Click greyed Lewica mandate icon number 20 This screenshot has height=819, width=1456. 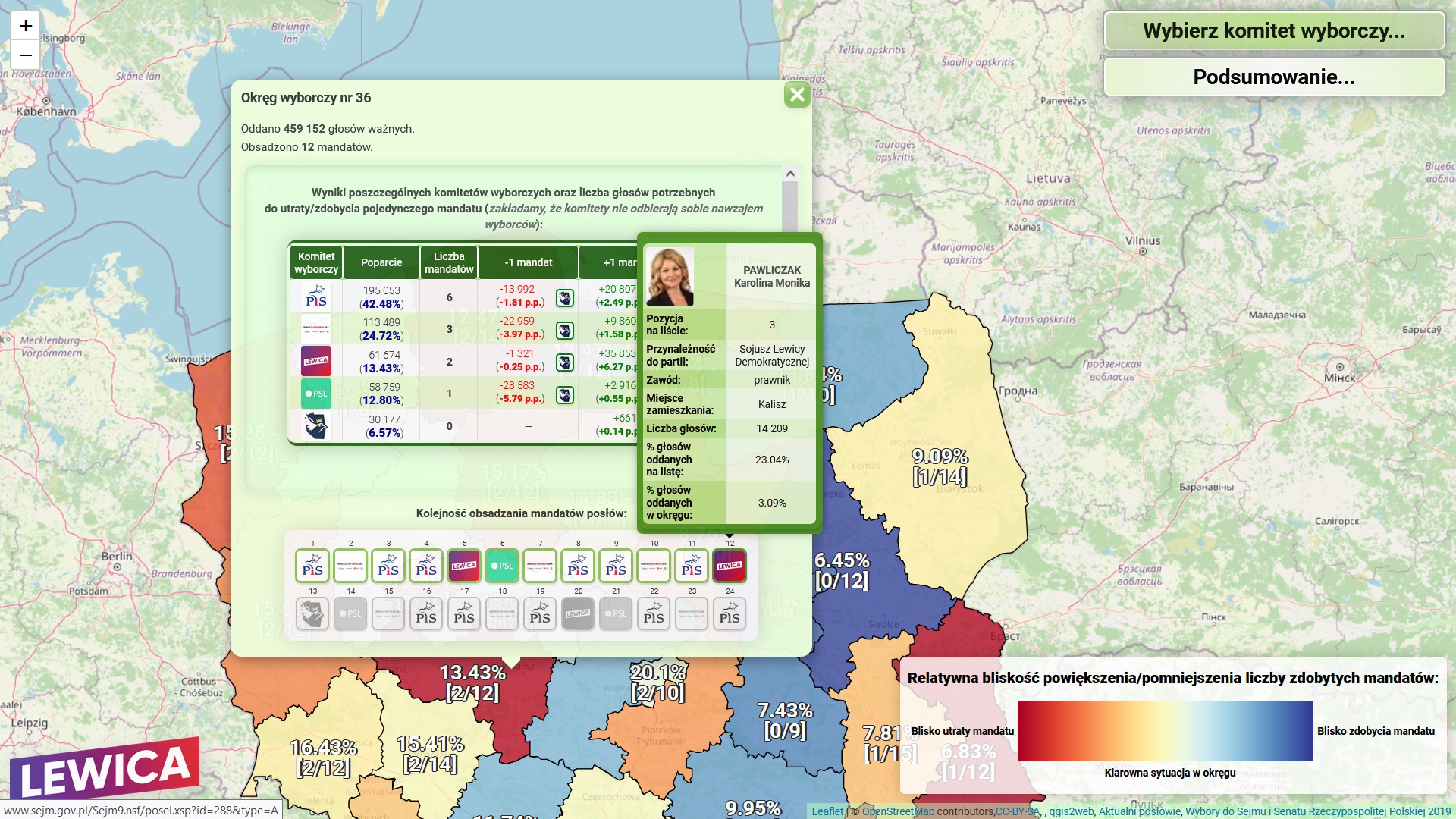coord(578,613)
